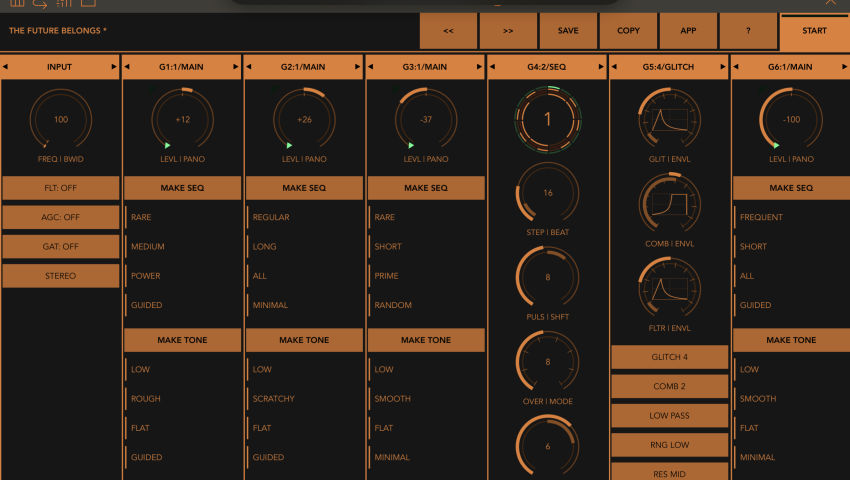This screenshot has width=850, height=480.
Task: Click the left arrow on G6:1/MAIN header
Action: [736, 67]
